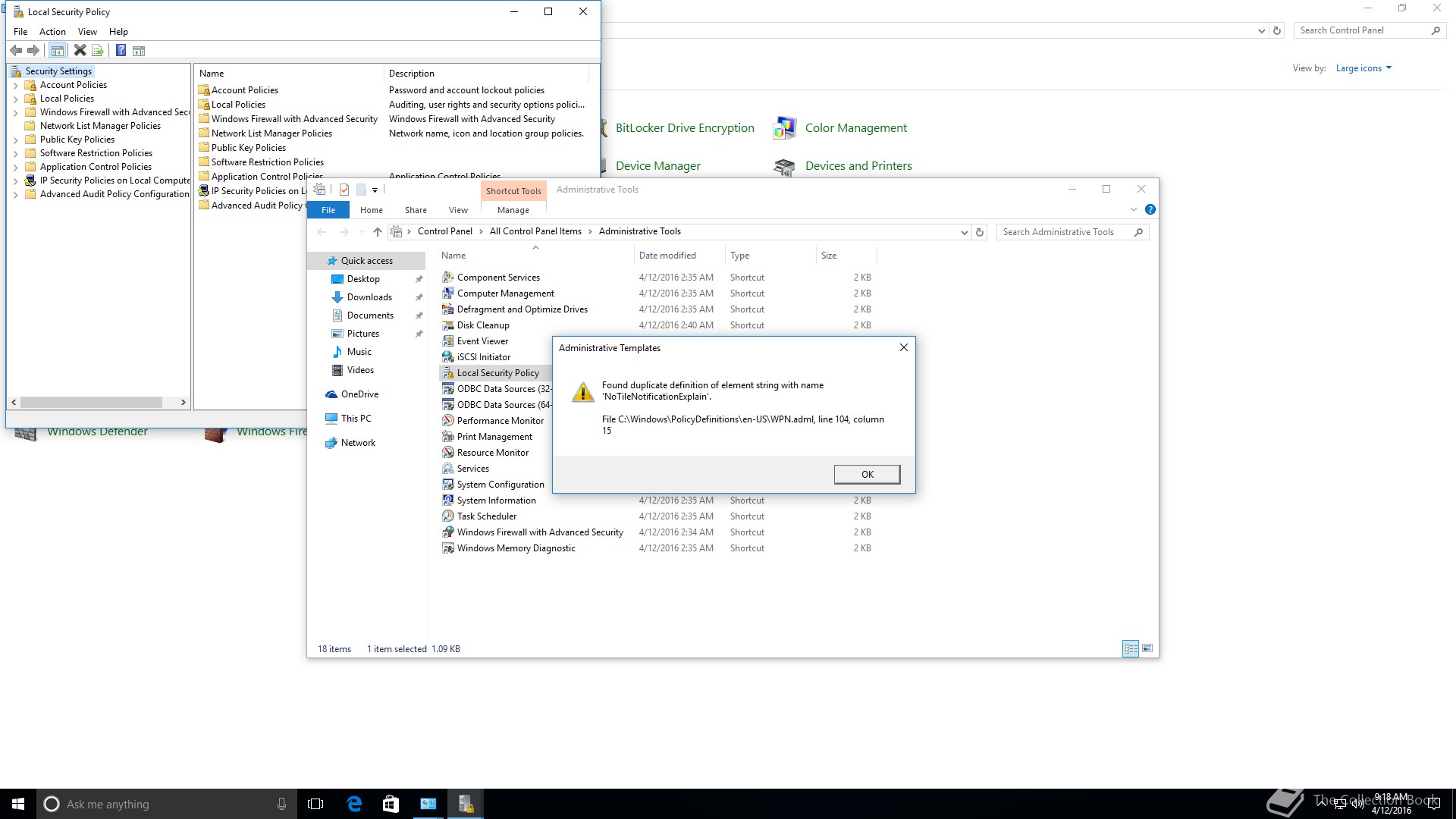Open Downloads in Quick access

369,297
